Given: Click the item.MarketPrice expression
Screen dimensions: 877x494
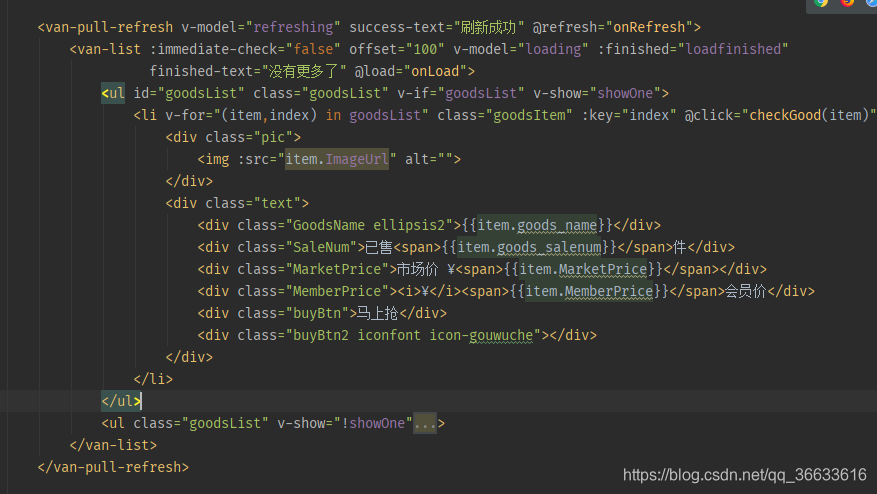Looking at the screenshot, I should coord(583,269).
